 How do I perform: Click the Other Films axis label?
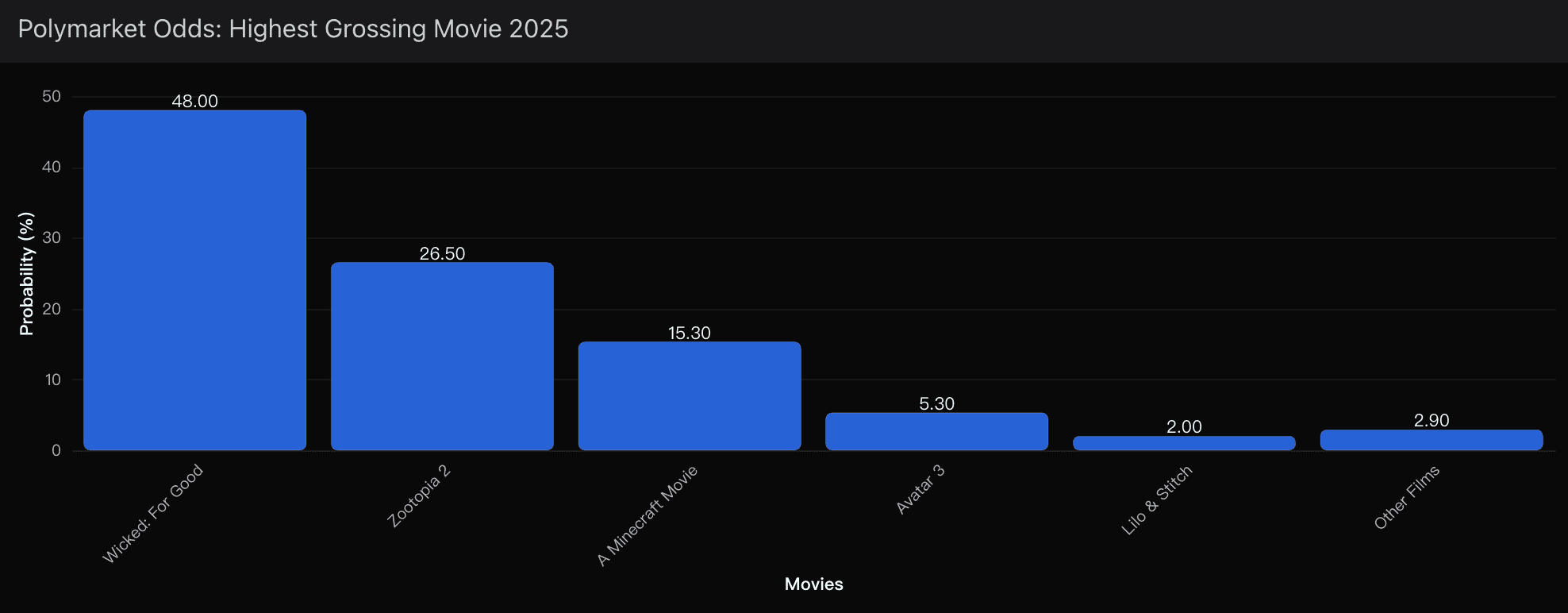(1406, 497)
